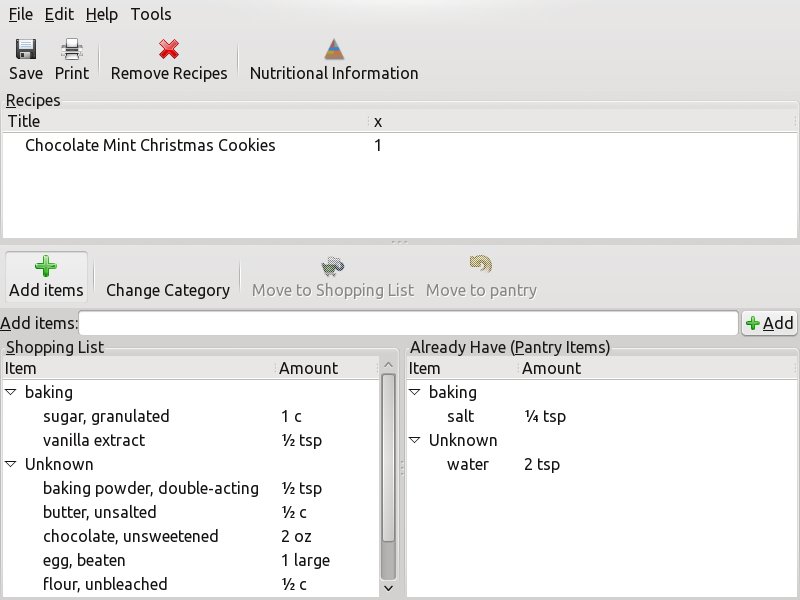Select the egg, beaten item
Screen dimensions: 800x600
pos(84,560)
